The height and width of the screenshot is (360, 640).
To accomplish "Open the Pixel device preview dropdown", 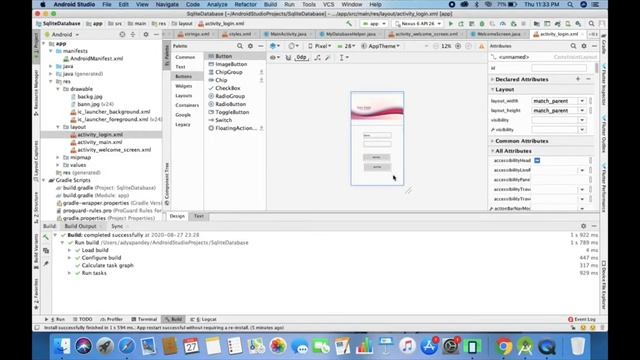I will click(319, 46).
